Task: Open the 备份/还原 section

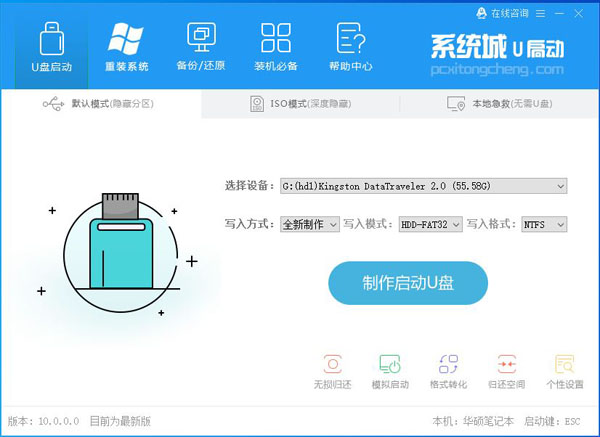Action: [201, 47]
